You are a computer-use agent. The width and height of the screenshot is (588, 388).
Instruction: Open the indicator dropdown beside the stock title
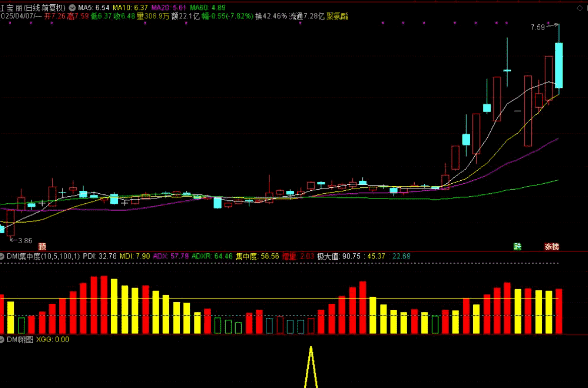72,7
